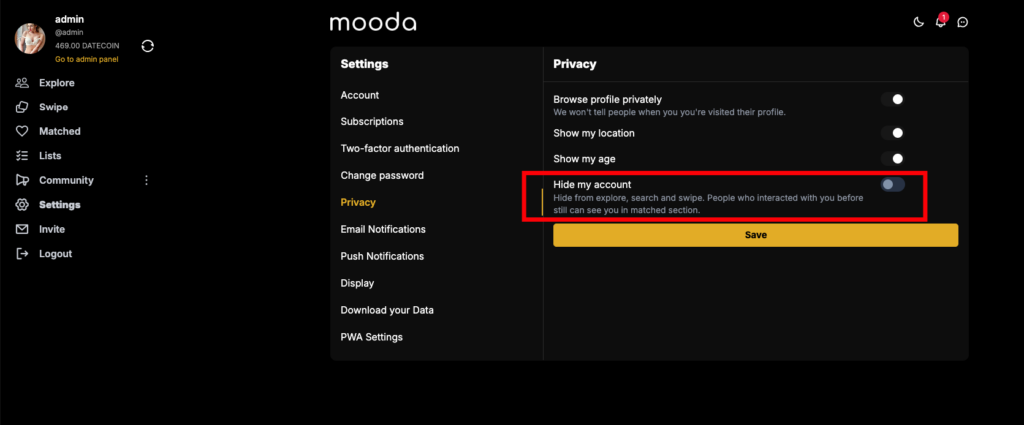Image resolution: width=1024 pixels, height=425 pixels.
Task: Turn off Show my location
Action: 893,133
